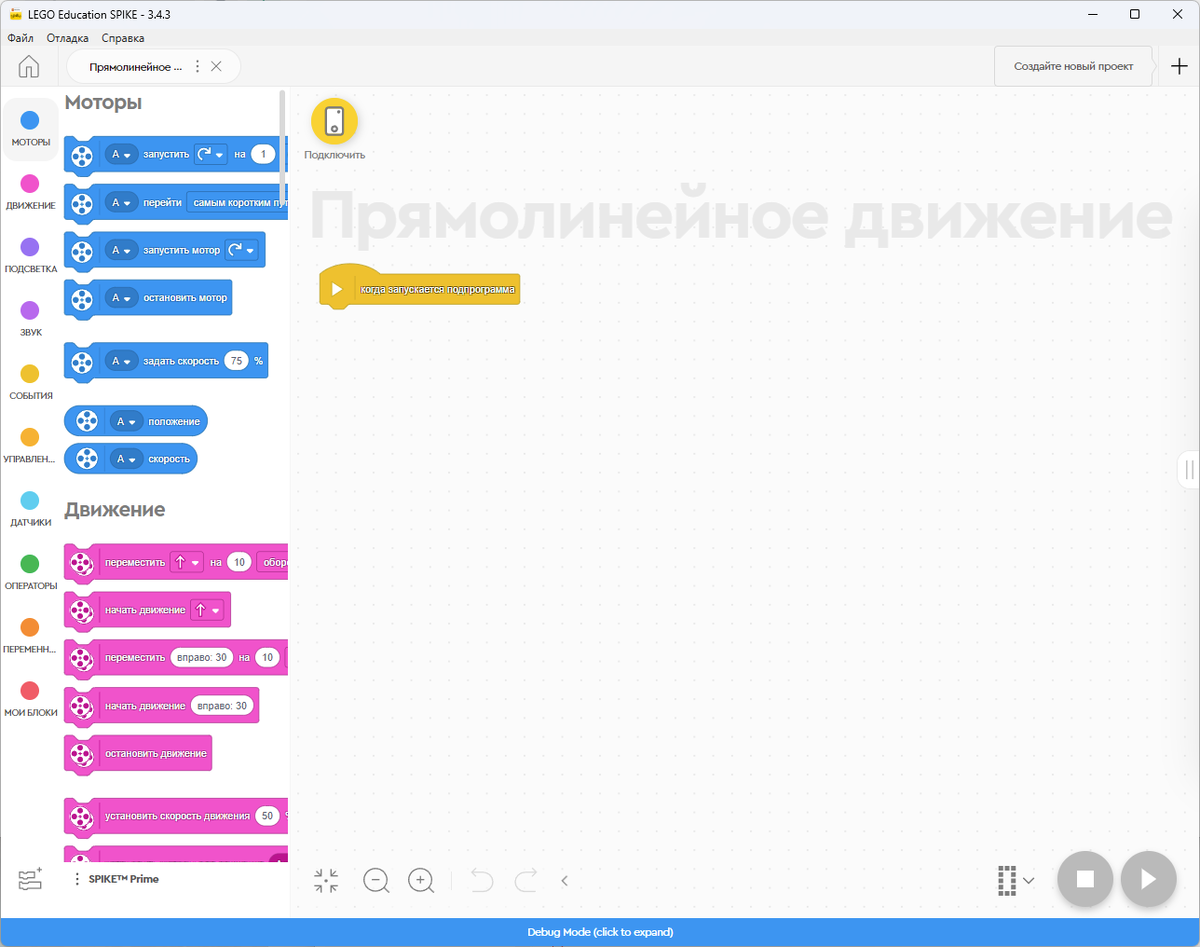
Task: Expand the Debug Mode bar
Action: tap(600, 931)
